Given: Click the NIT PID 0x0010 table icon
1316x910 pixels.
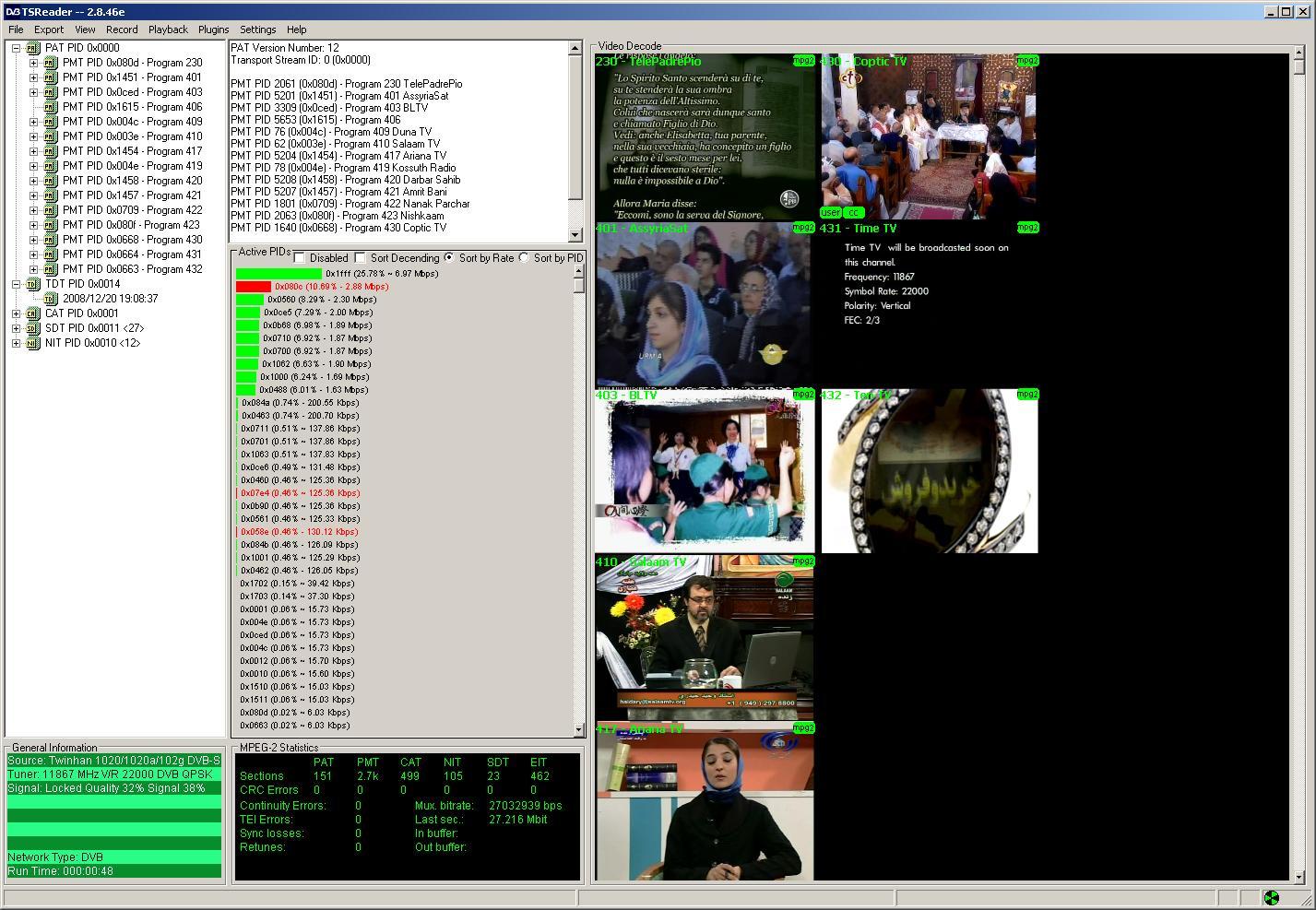Looking at the screenshot, I should (32, 343).
